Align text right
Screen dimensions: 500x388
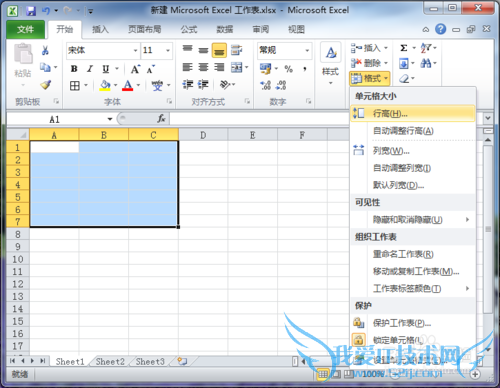click(219, 68)
